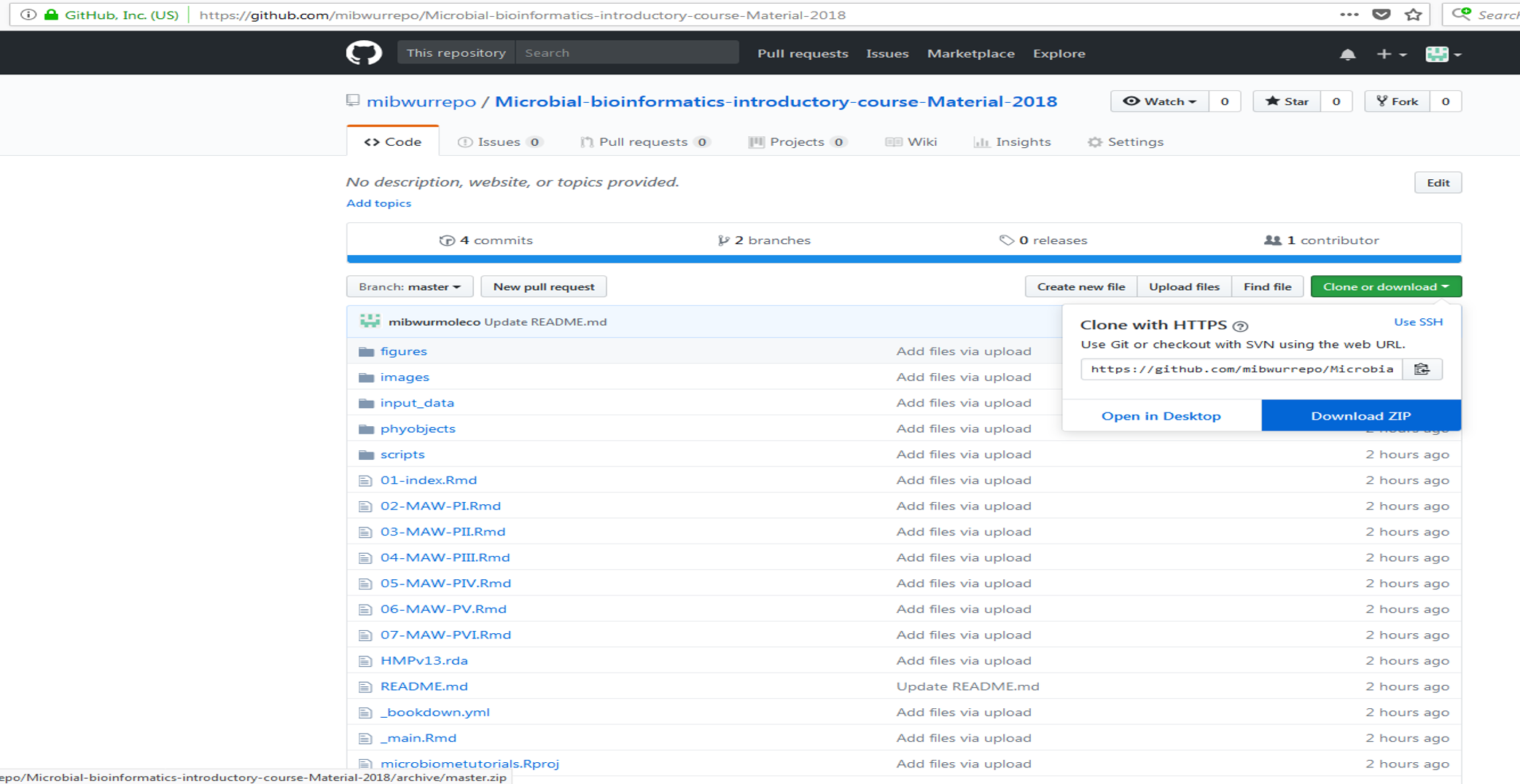Image resolution: width=1520 pixels, height=784 pixels.
Task: Click the HTTPS clone URL field
Action: point(1242,369)
